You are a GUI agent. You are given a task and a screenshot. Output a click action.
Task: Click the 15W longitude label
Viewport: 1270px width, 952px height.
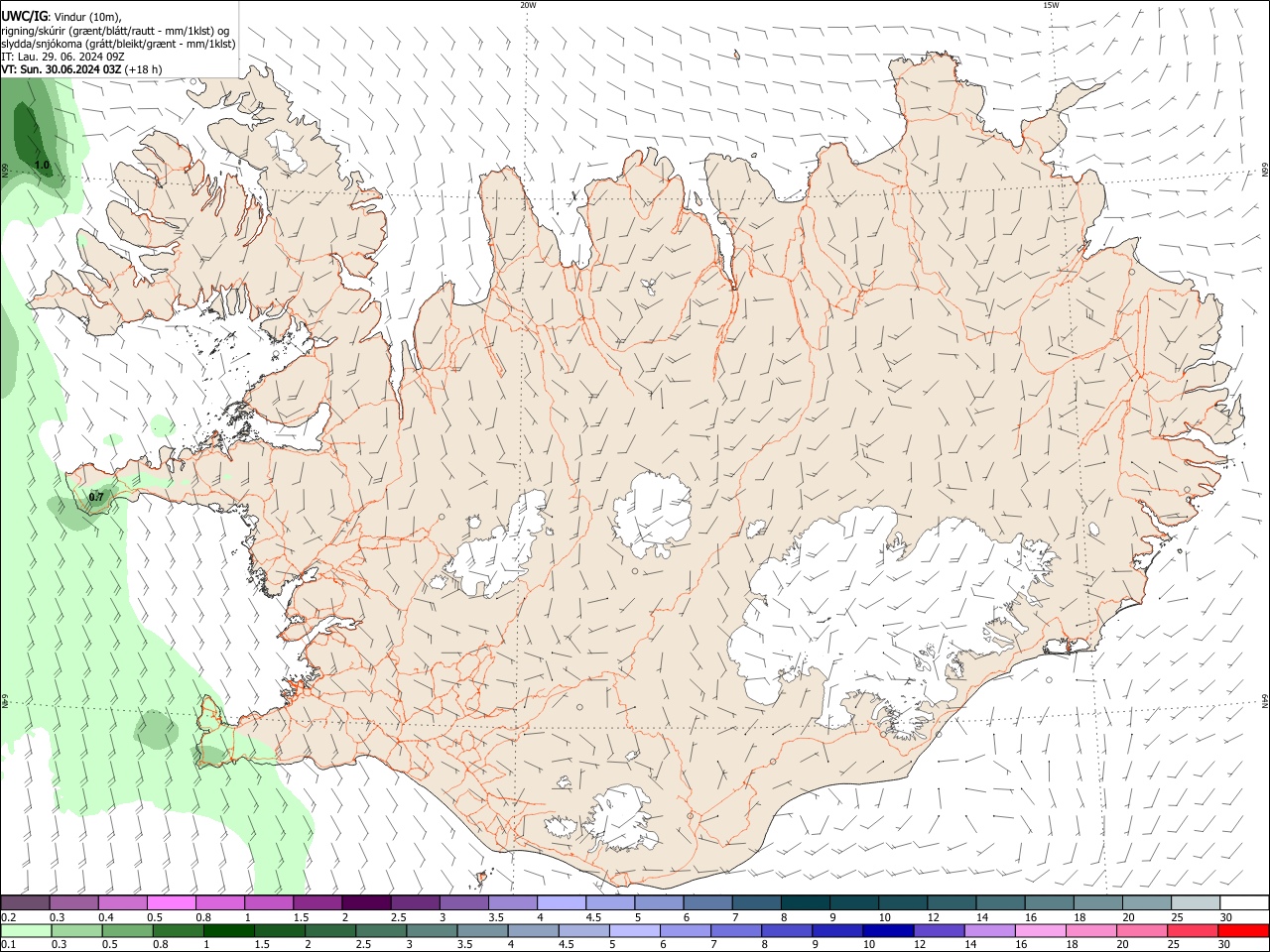point(1051,5)
